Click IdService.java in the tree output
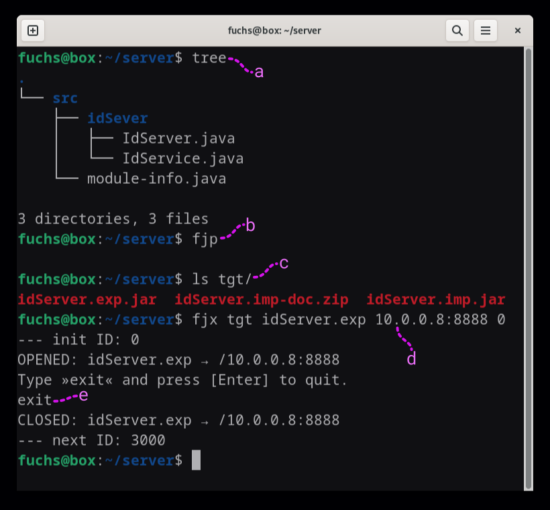Viewport: 550px width, 510px height. [183, 159]
